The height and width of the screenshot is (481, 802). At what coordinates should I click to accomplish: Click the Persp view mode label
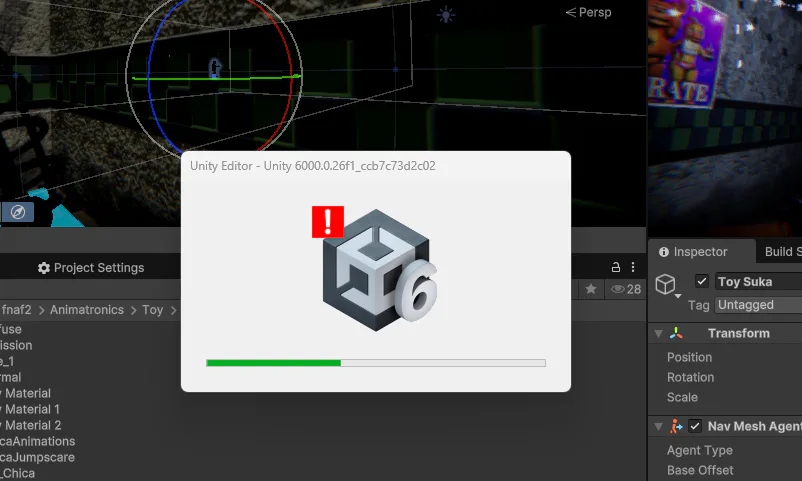pos(588,12)
